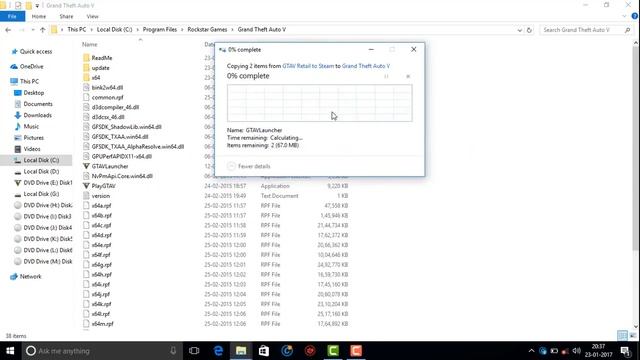The height and width of the screenshot is (360, 640).
Task: Cancel the file copy operation
Action: [x=408, y=76]
